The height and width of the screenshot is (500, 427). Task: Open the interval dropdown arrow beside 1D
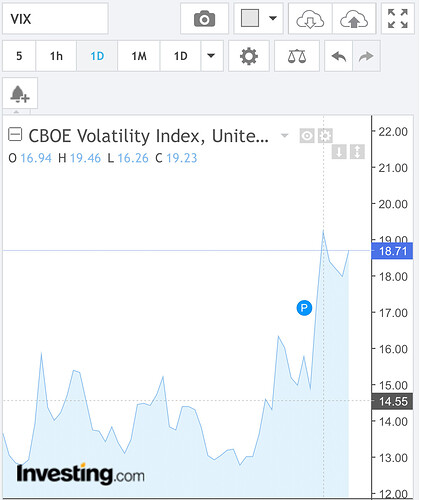point(211,56)
